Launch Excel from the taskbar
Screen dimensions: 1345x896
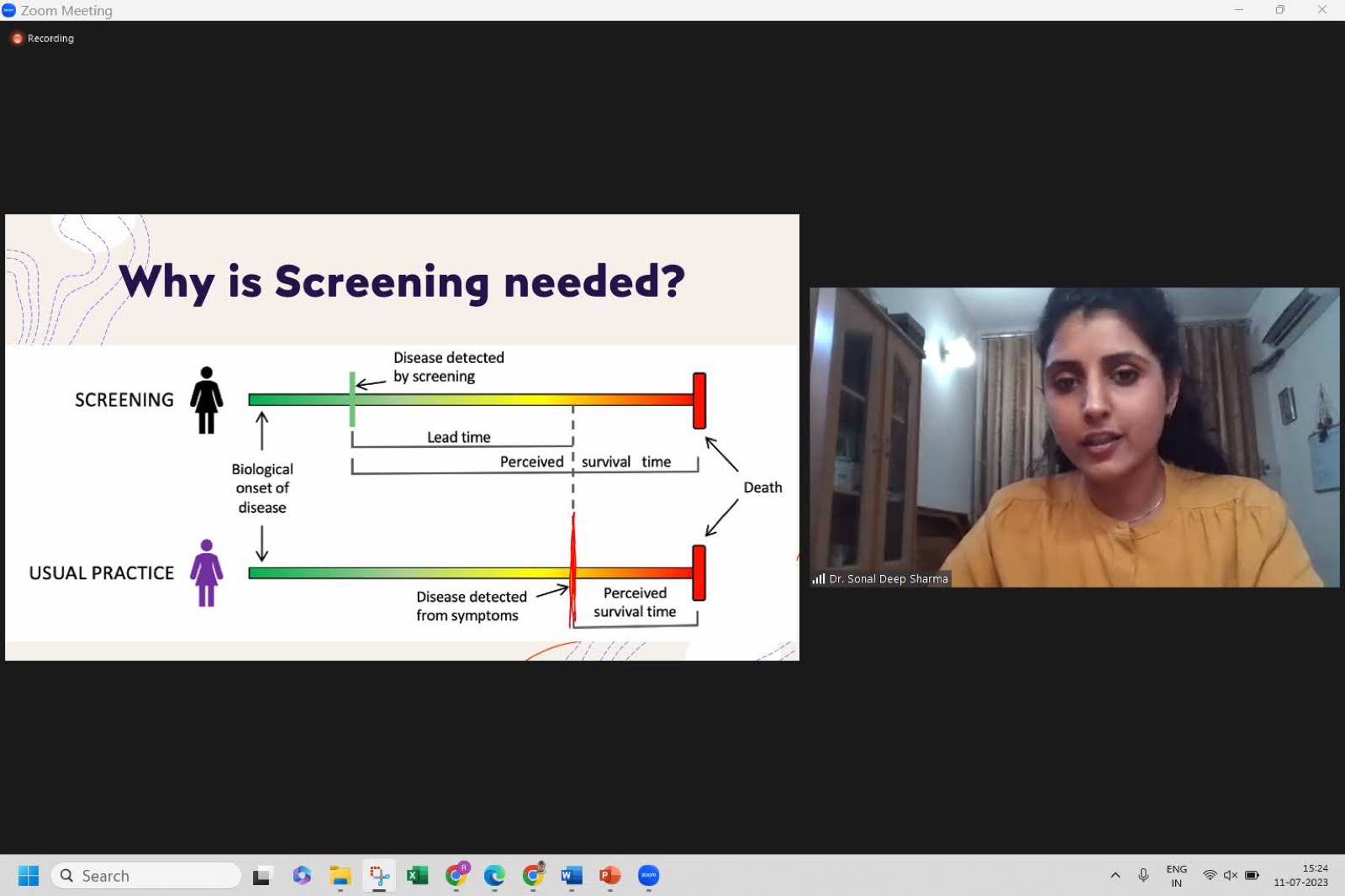click(x=416, y=876)
